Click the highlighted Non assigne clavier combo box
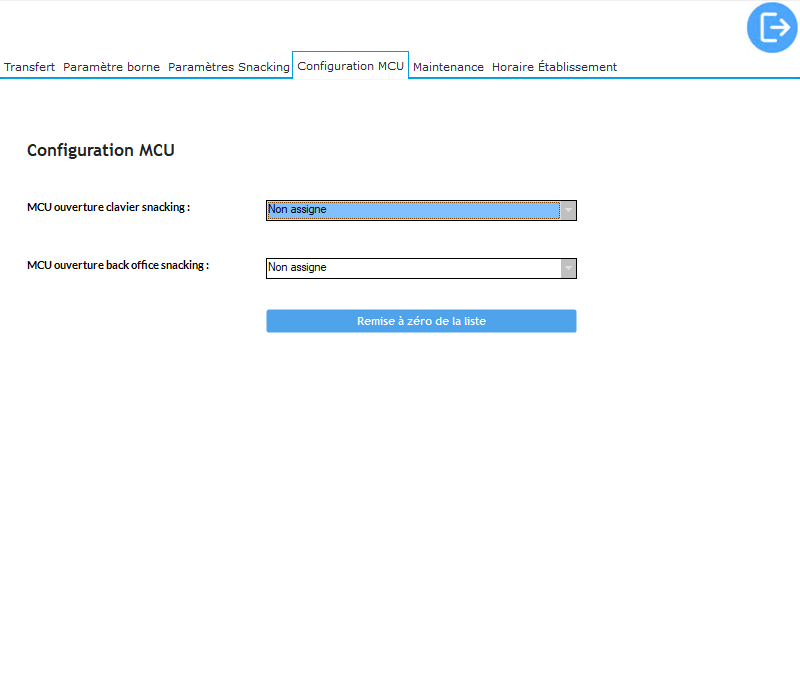Viewport: 800px width, 696px height. point(412,210)
